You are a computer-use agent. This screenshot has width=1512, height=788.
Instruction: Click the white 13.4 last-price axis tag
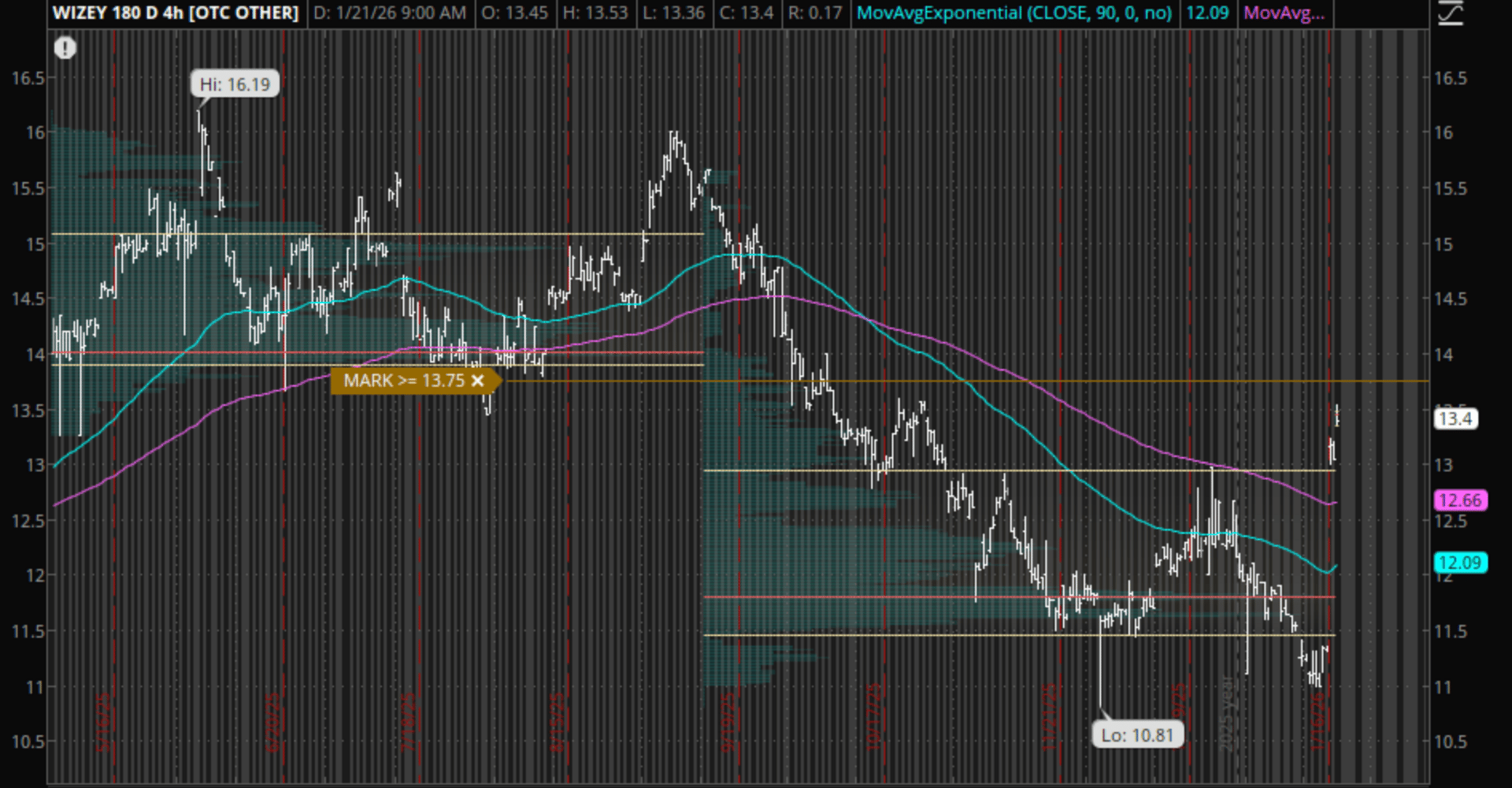tap(1455, 418)
